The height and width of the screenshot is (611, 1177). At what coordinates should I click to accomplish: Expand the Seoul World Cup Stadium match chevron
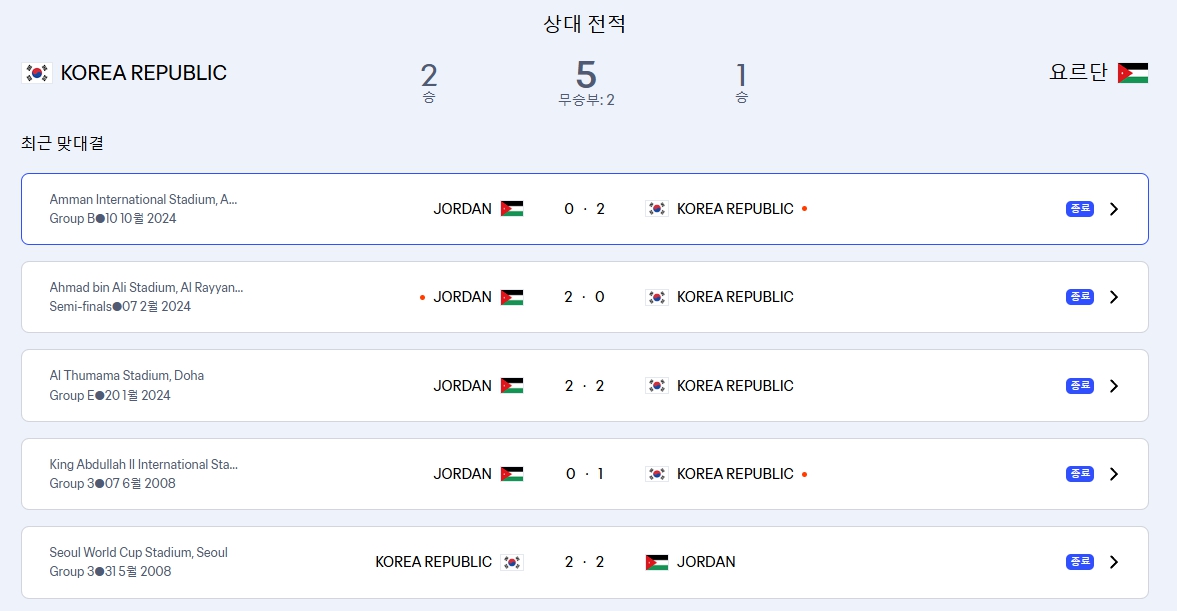(1114, 561)
